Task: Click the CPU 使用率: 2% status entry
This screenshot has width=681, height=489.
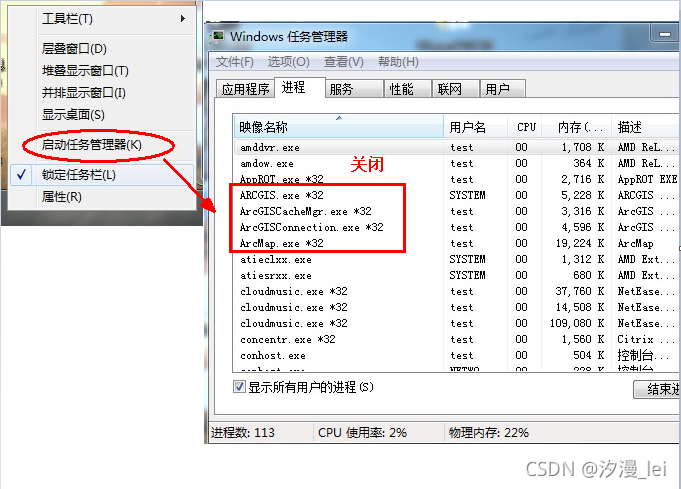Action: (x=362, y=433)
